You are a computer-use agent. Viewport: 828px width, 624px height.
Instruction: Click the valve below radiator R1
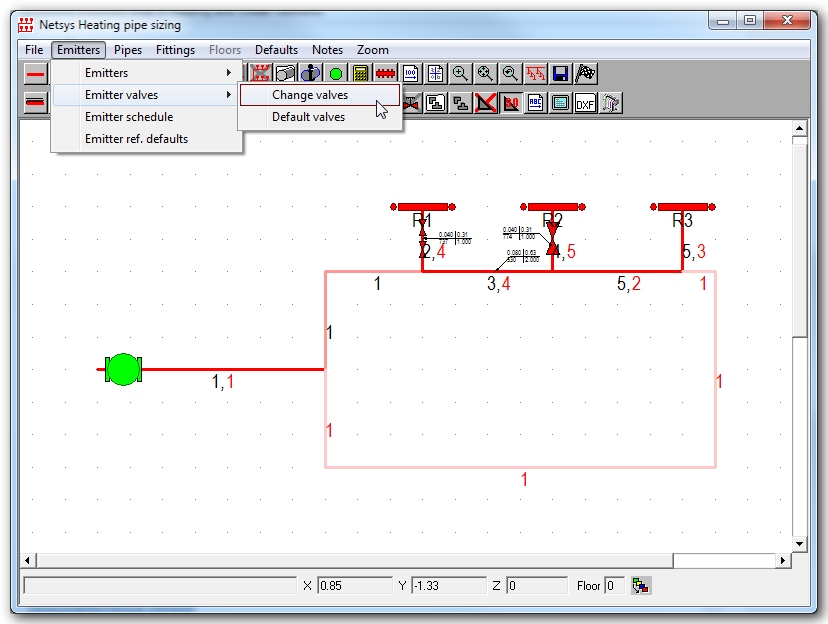[423, 240]
